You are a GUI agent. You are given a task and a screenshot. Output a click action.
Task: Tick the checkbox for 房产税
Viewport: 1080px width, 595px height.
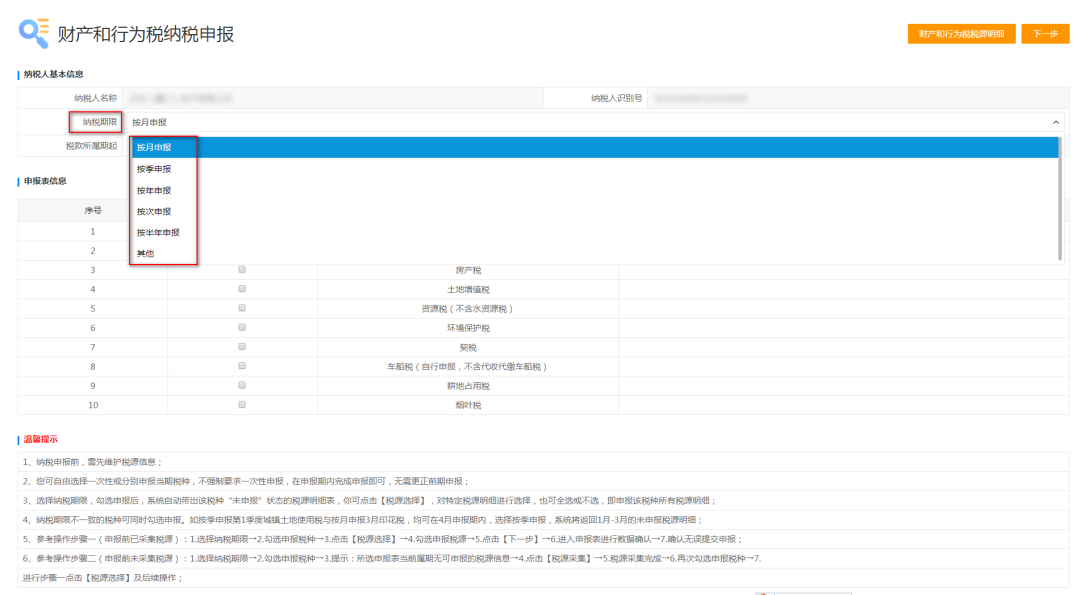click(x=242, y=270)
